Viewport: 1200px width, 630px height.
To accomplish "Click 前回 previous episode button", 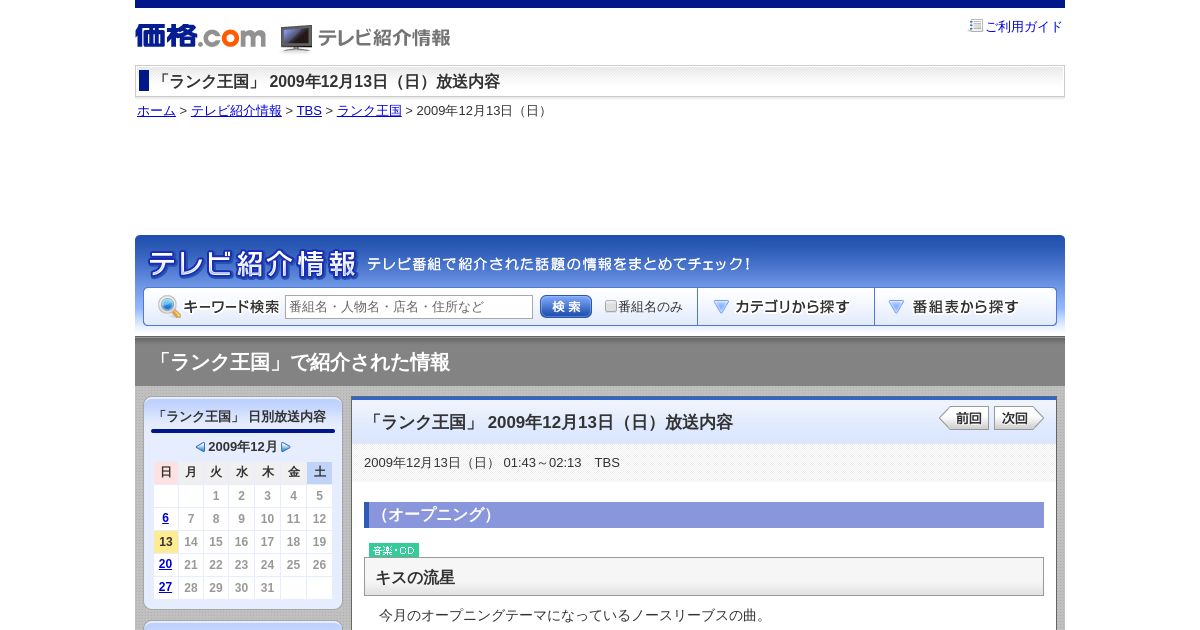I will coord(964,418).
